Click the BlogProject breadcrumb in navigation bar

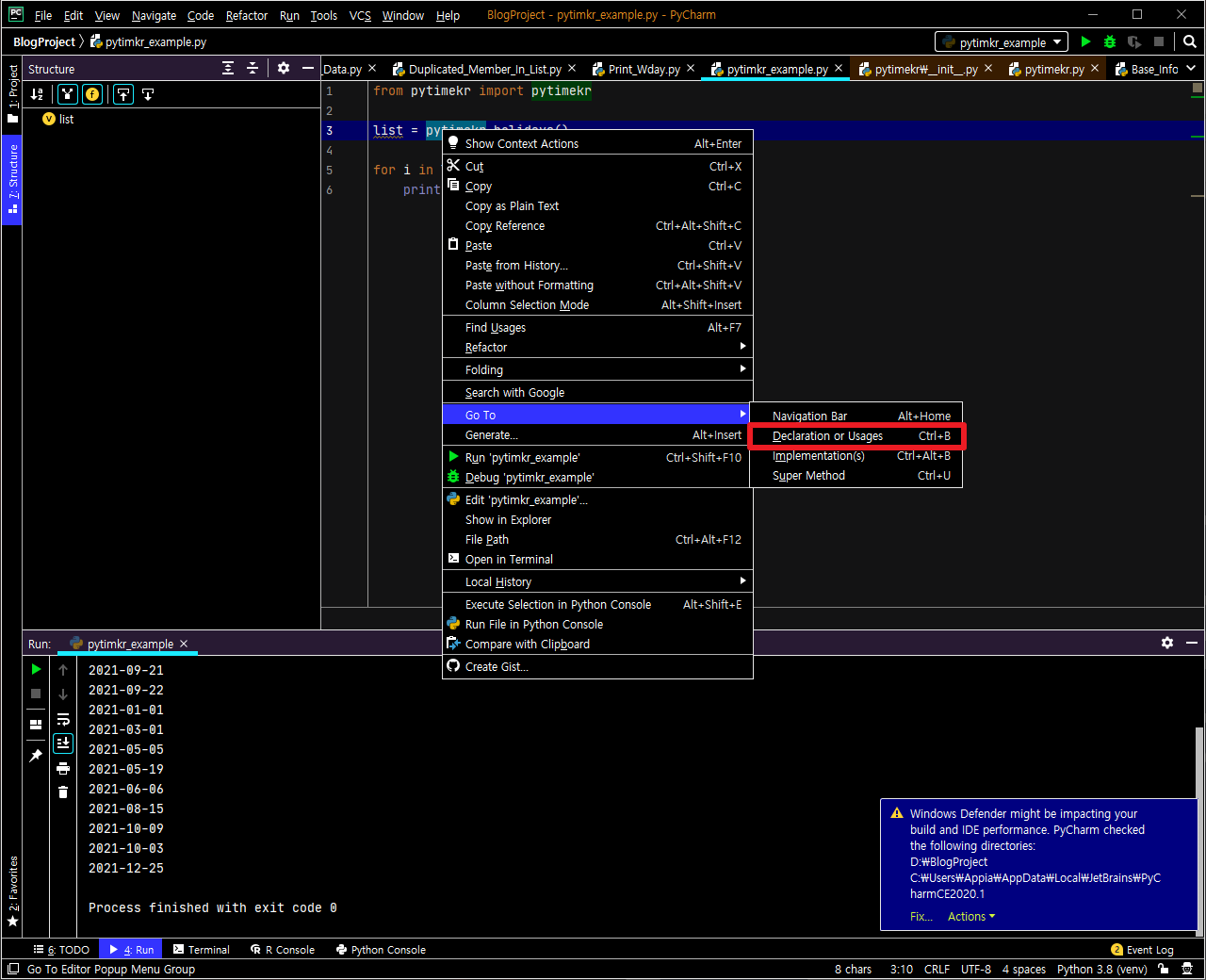tap(43, 42)
